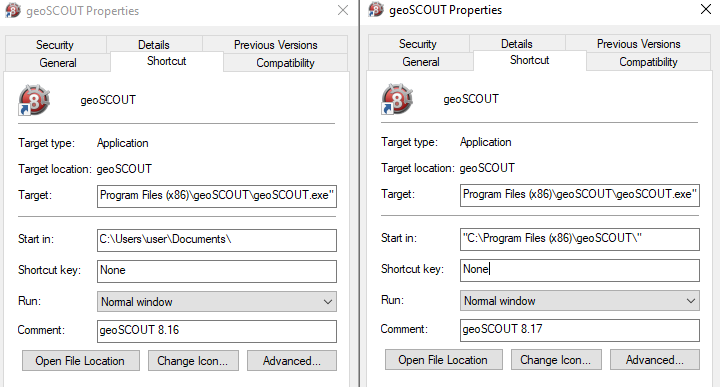This screenshot has height=387, width=720.
Task: Go to General tab in left dialog
Action: [x=58, y=63]
